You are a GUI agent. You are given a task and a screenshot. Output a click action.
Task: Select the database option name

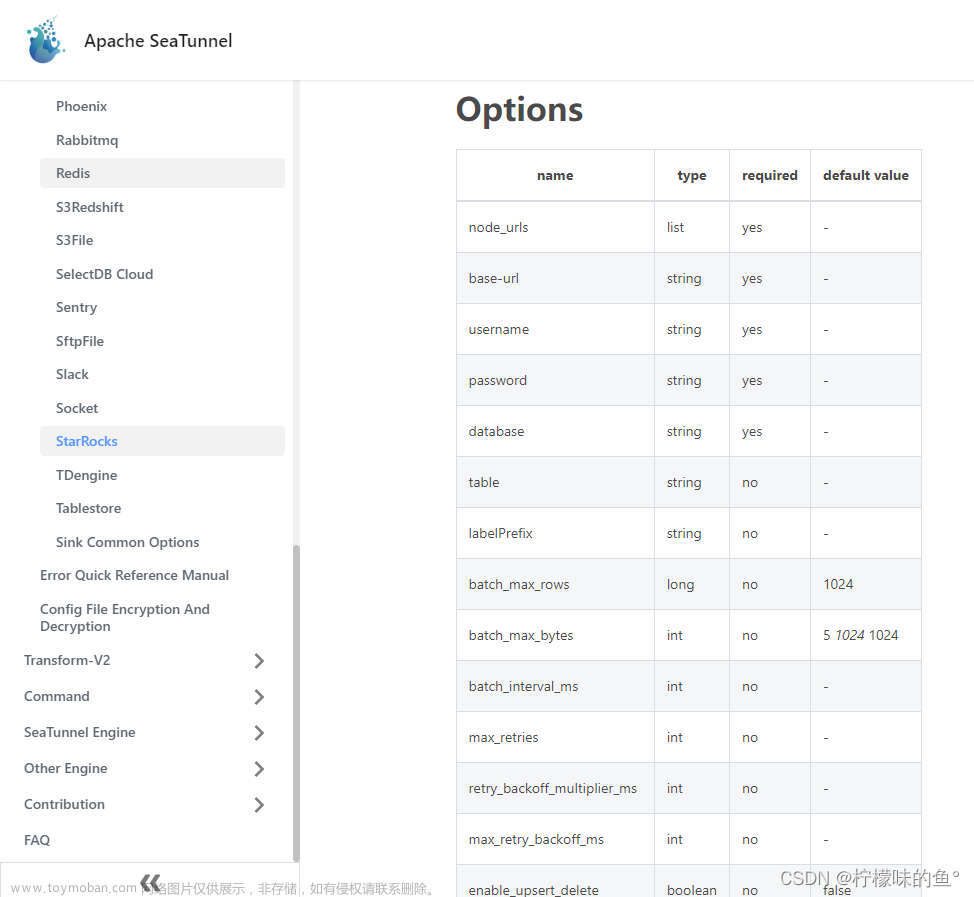pyautogui.click(x=496, y=431)
